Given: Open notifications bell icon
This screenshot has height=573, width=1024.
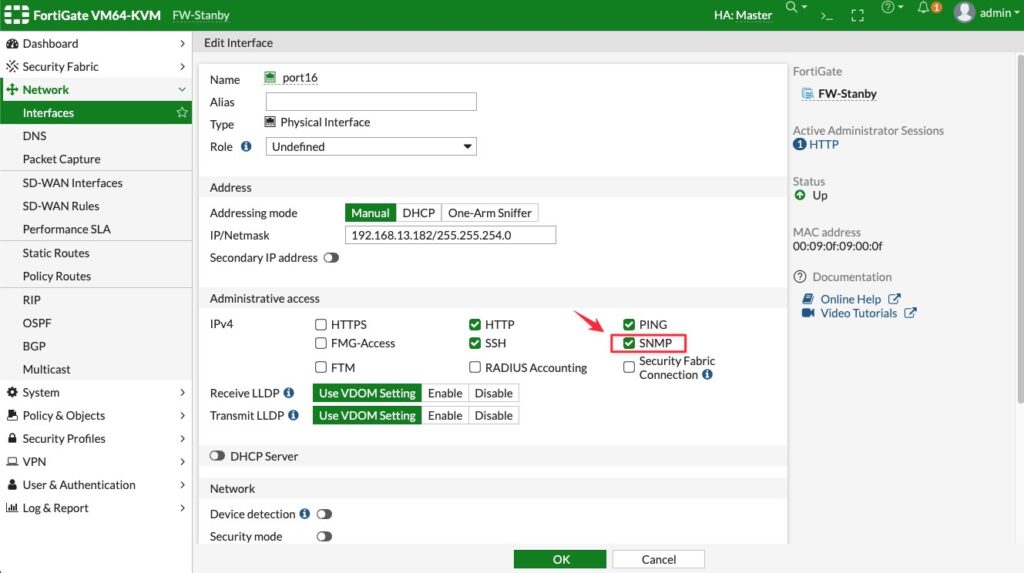Looking at the screenshot, I should [x=923, y=7].
